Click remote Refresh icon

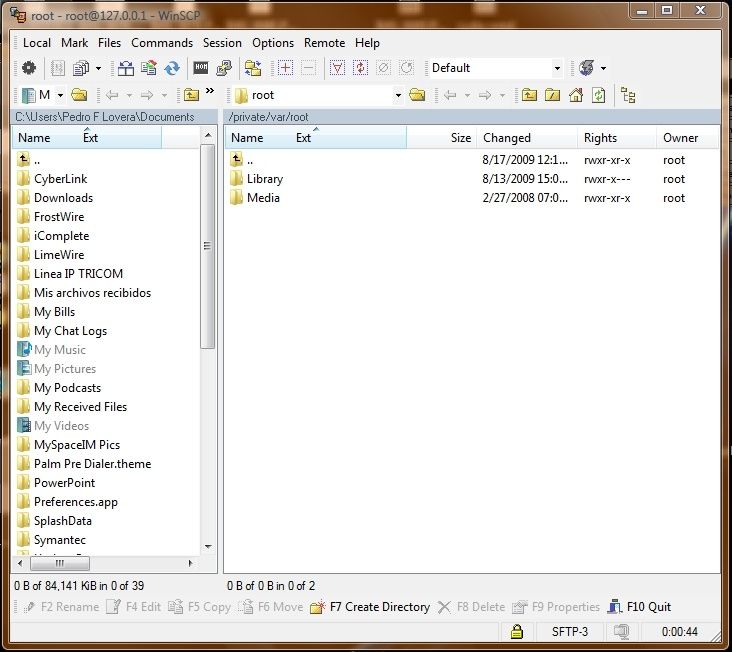click(598, 95)
